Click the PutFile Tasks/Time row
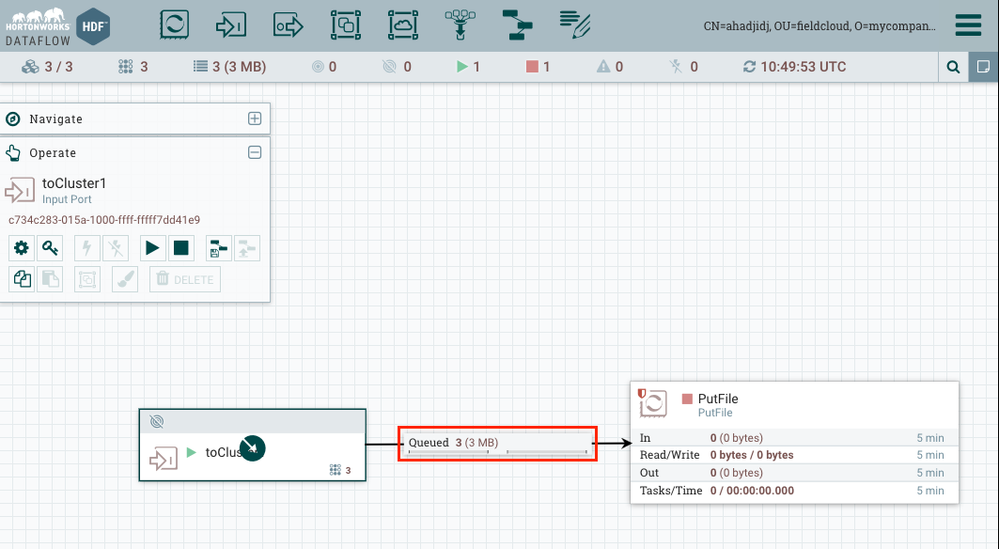The height and width of the screenshot is (549, 999). [x=794, y=490]
